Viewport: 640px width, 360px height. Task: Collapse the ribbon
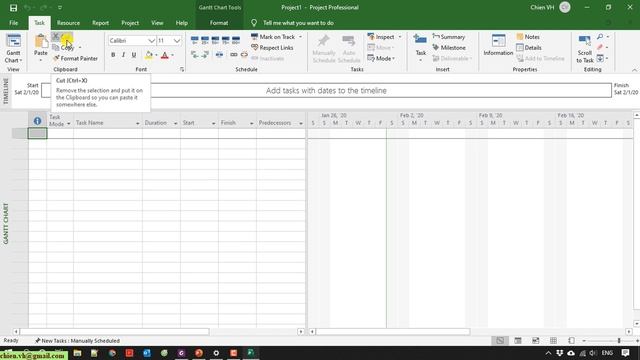(x=634, y=70)
